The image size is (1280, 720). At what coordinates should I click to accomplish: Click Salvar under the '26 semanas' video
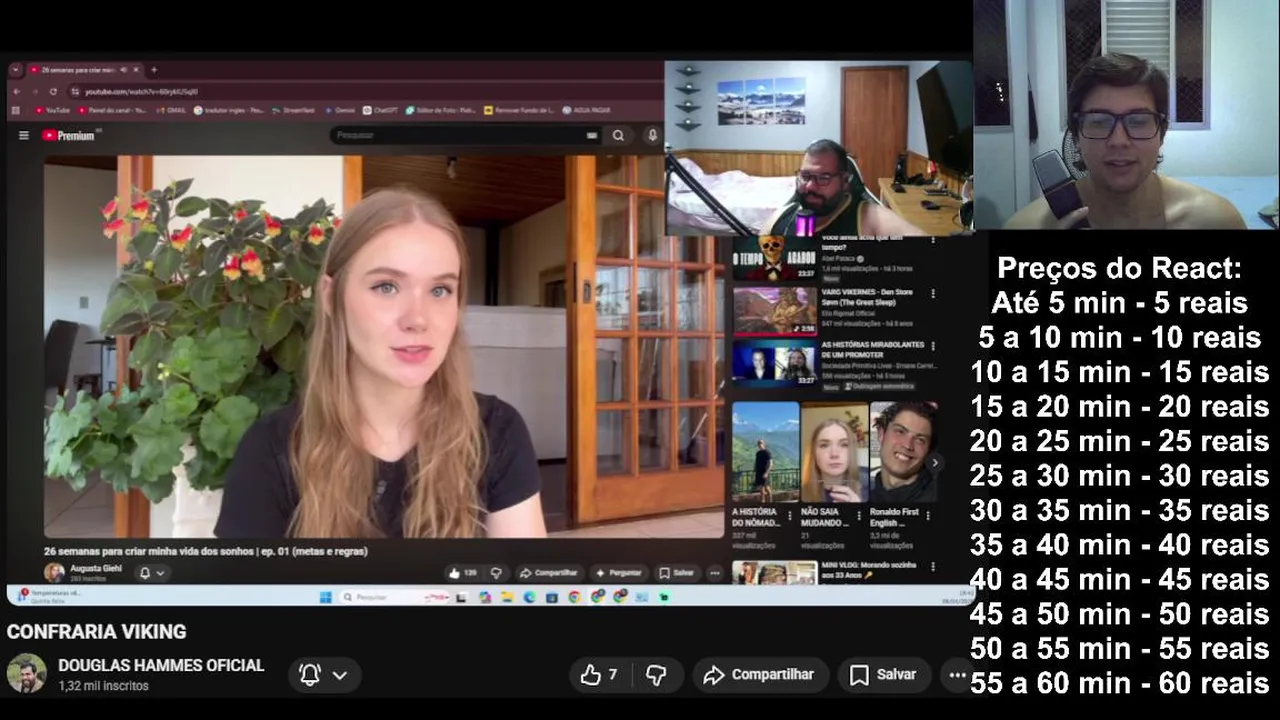[676, 573]
